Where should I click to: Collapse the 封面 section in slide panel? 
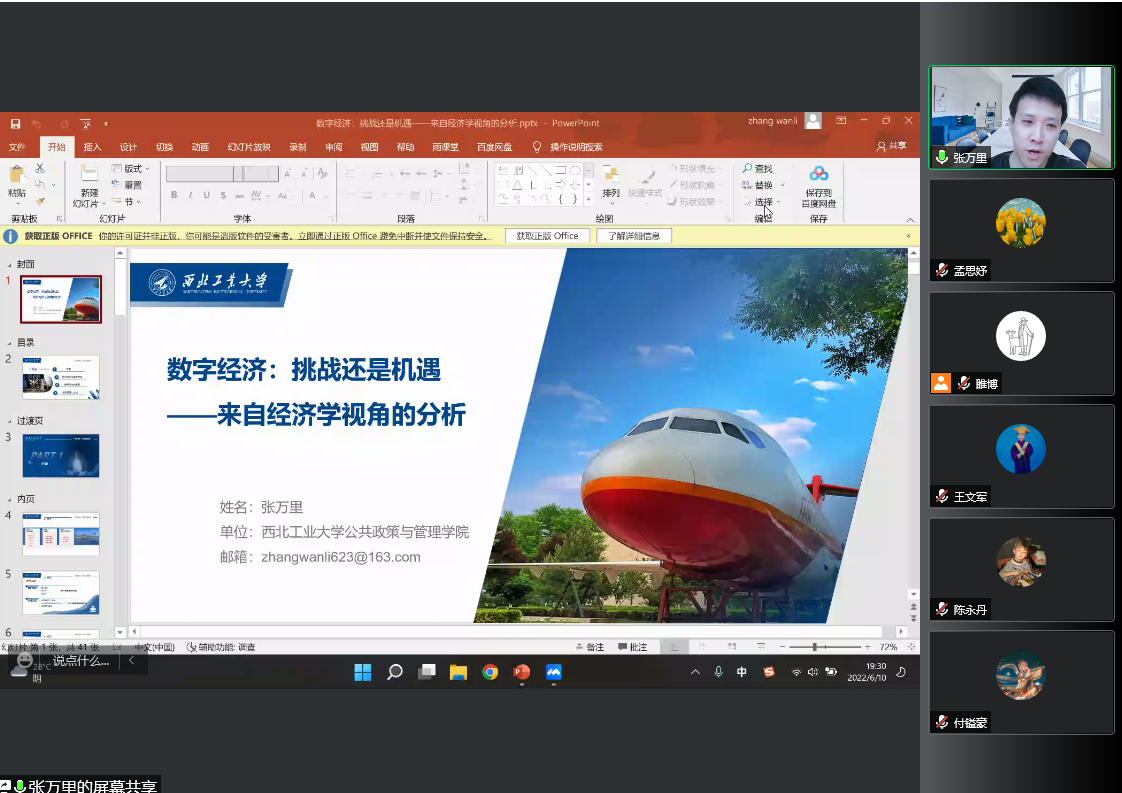[x=11, y=264]
